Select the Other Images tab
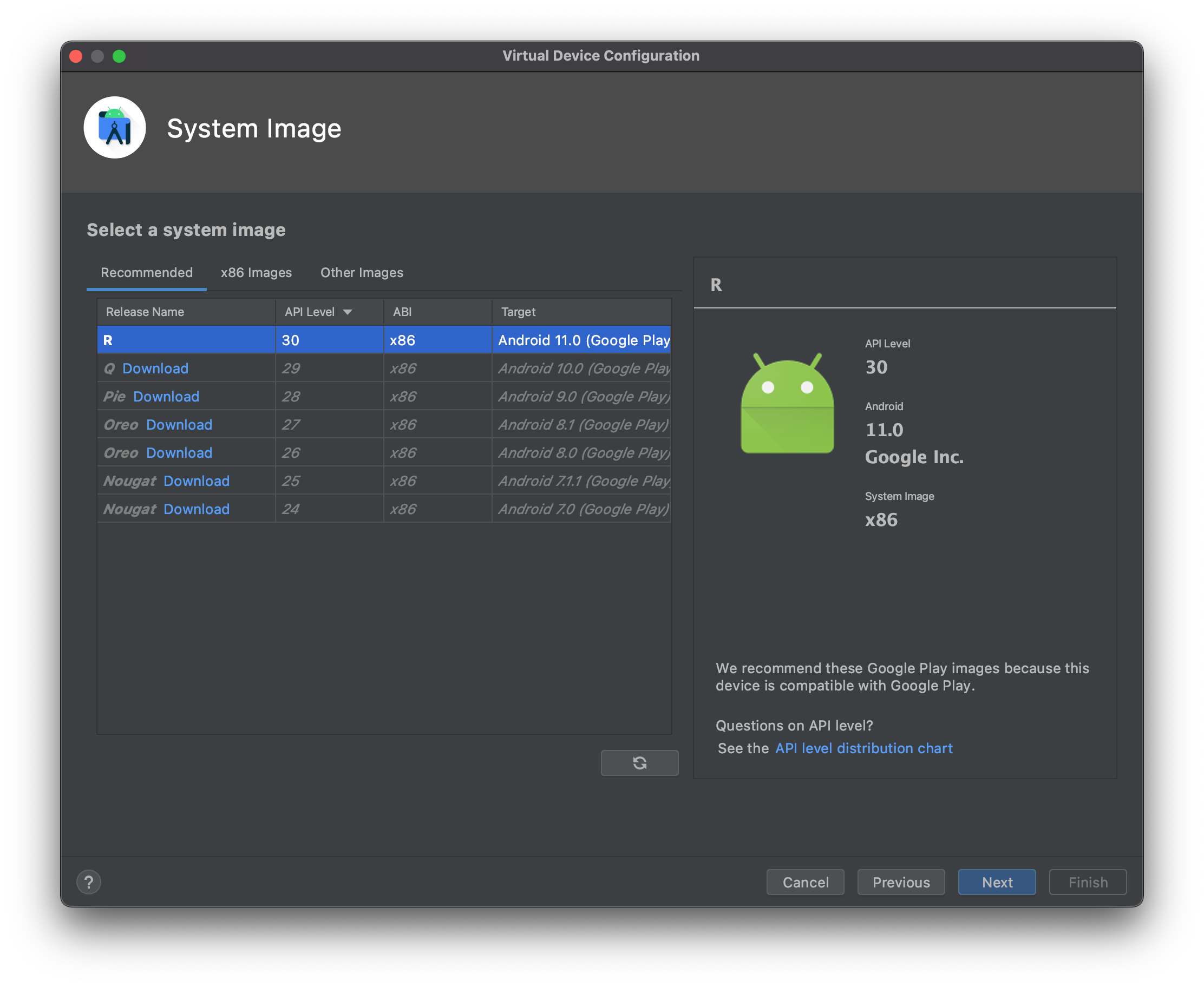Viewport: 1204px width, 987px height. point(362,272)
